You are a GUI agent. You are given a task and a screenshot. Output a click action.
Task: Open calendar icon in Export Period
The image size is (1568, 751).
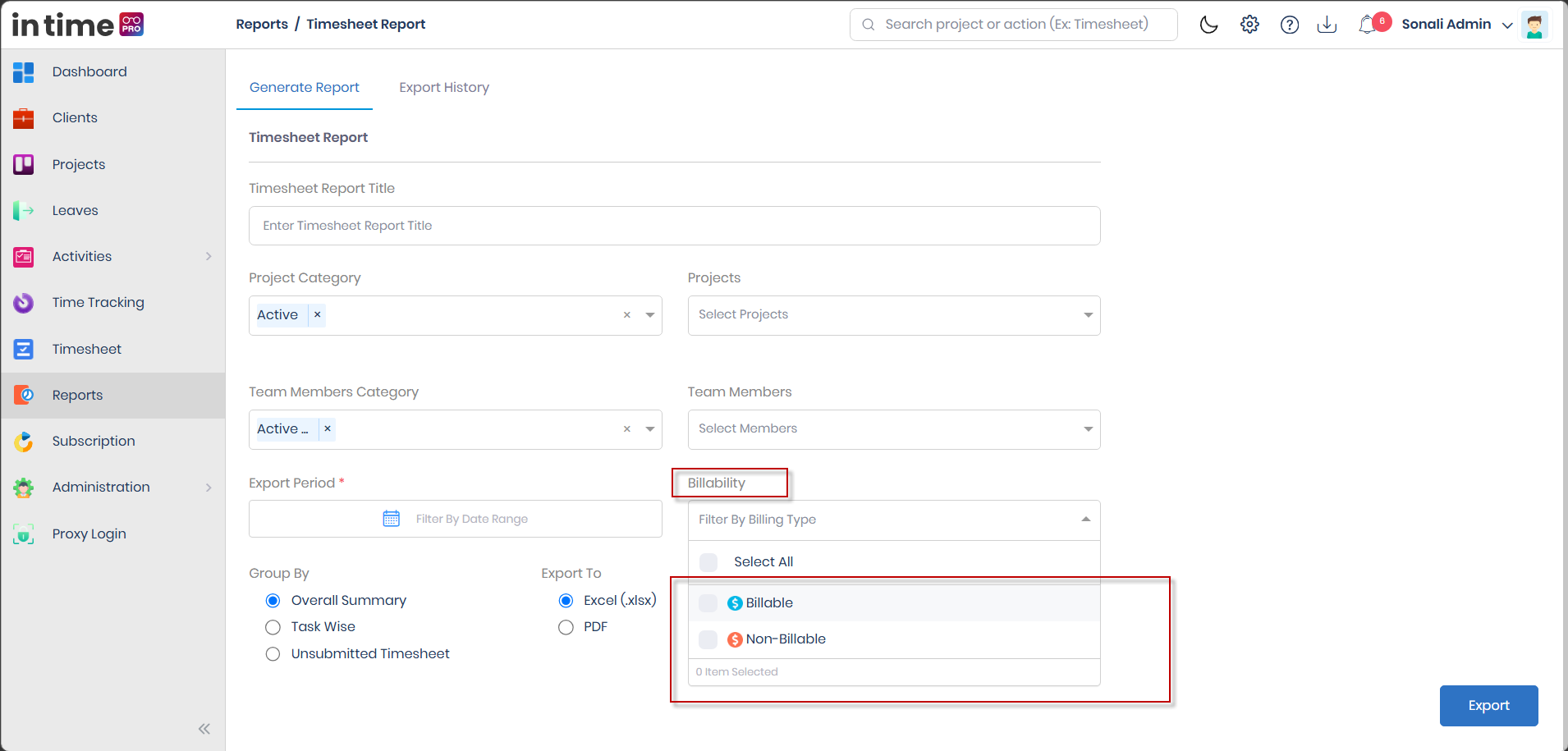(x=392, y=519)
